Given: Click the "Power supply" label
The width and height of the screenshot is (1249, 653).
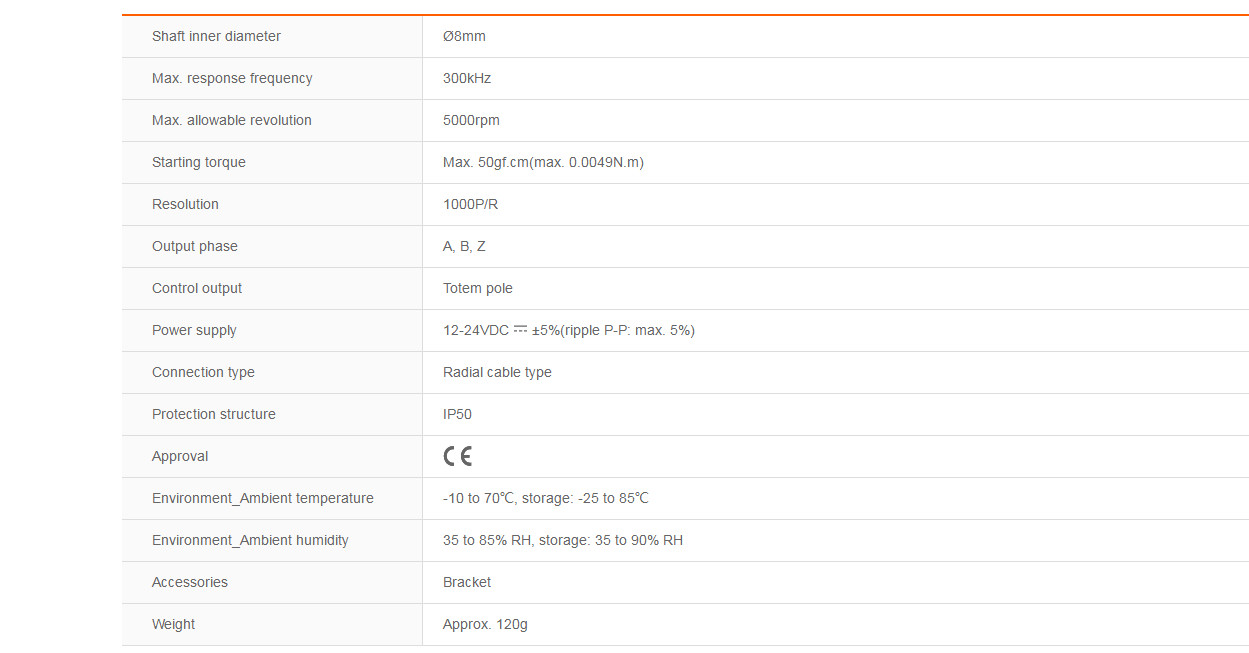Looking at the screenshot, I should coord(194,330).
